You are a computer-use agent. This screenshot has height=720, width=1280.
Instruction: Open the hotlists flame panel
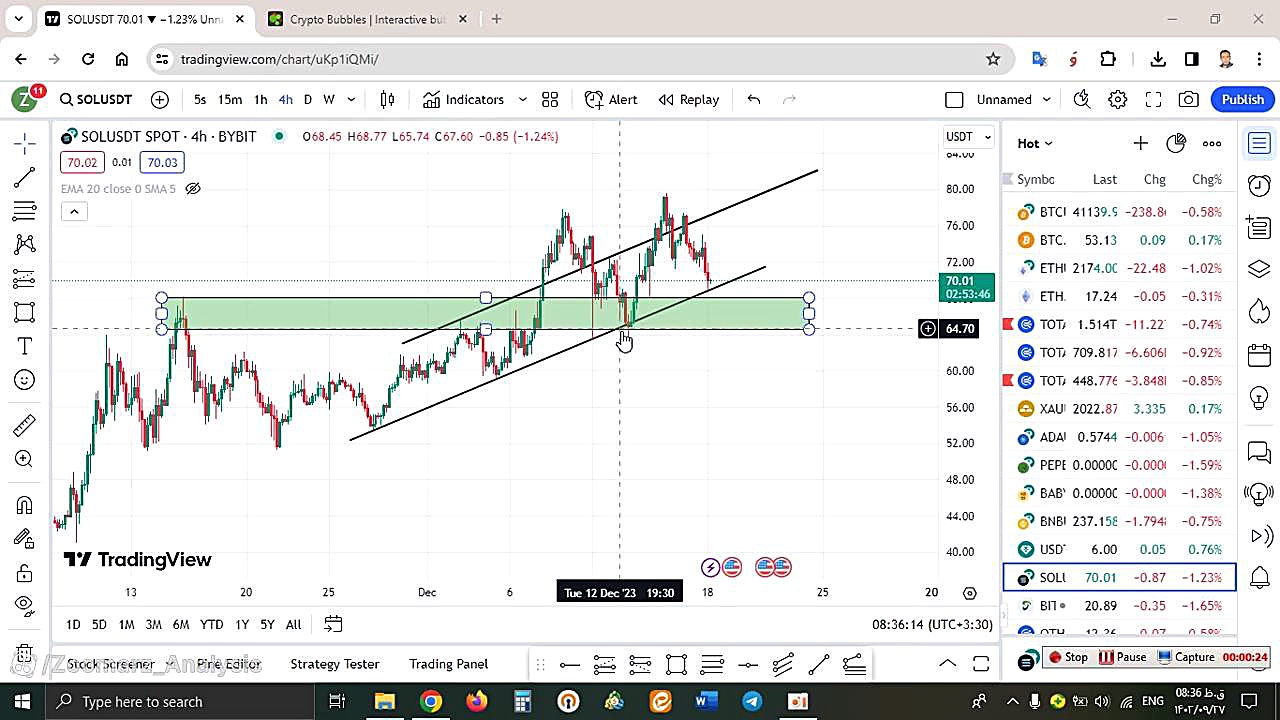tap(1259, 312)
